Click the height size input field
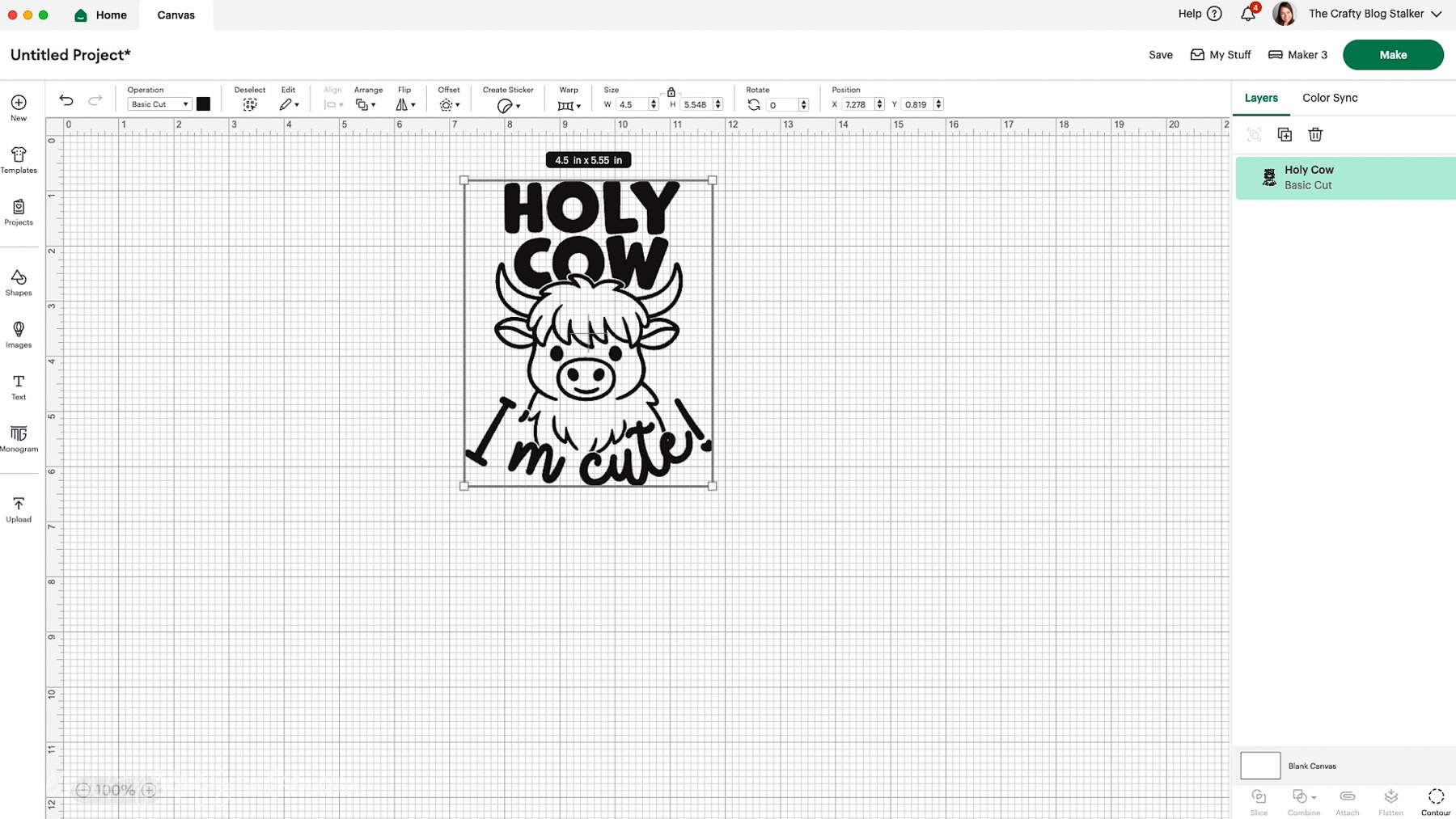 click(696, 104)
